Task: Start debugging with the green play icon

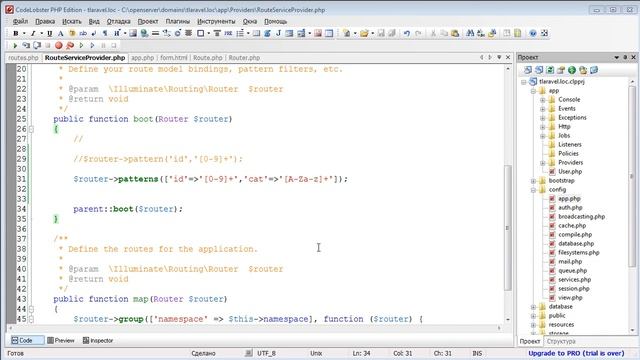Action: pos(15,45)
